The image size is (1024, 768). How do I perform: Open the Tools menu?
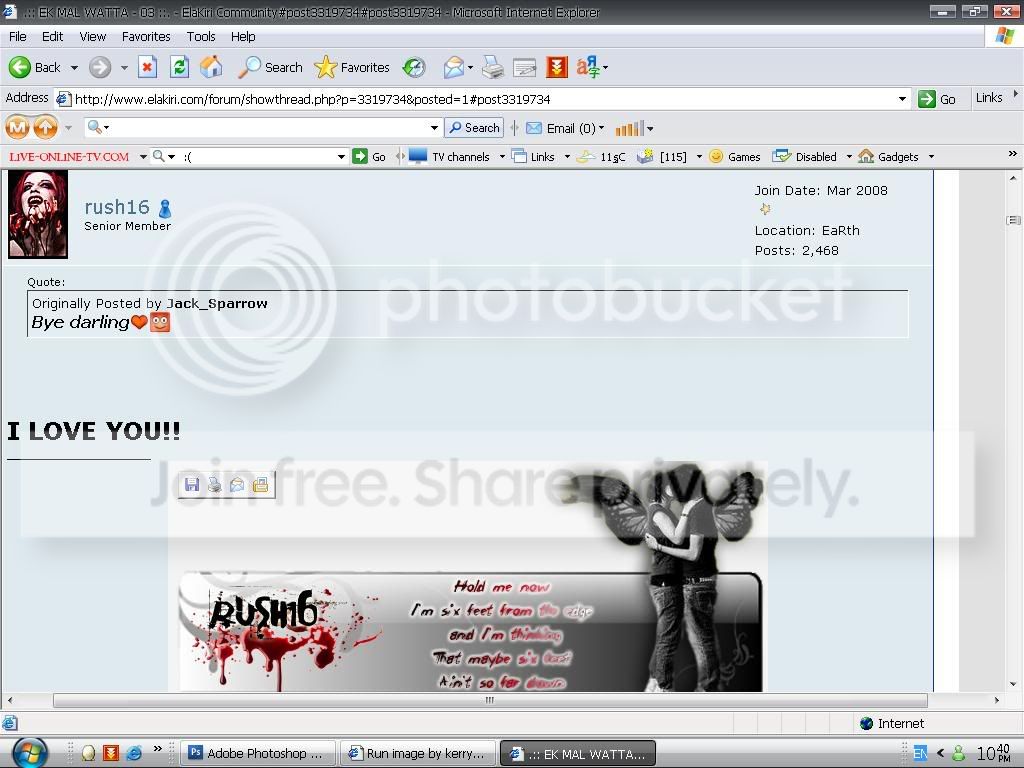(200, 37)
